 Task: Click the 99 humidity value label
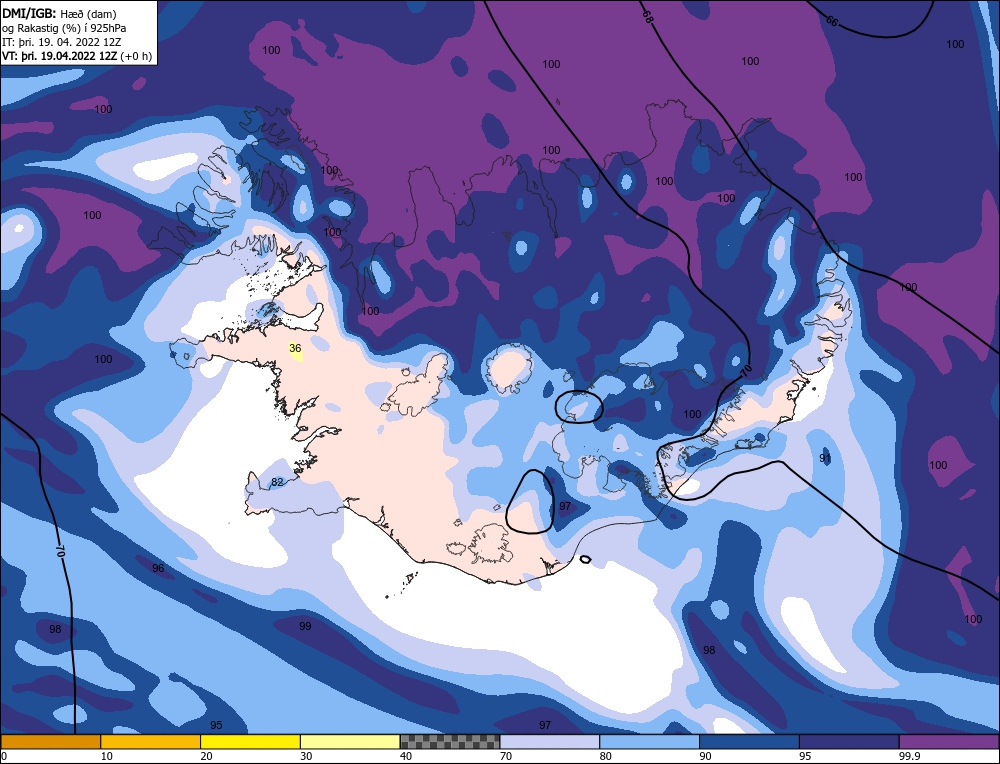305,626
